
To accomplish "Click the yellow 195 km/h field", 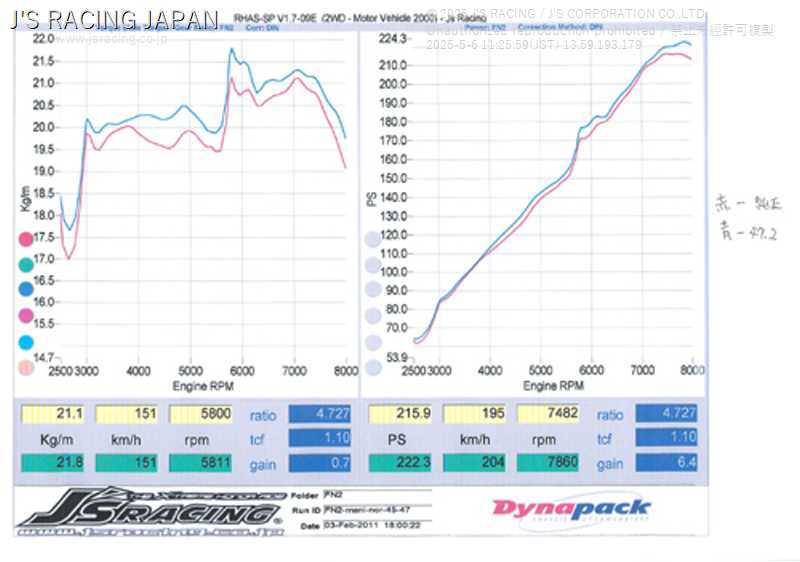I will (x=475, y=414).
